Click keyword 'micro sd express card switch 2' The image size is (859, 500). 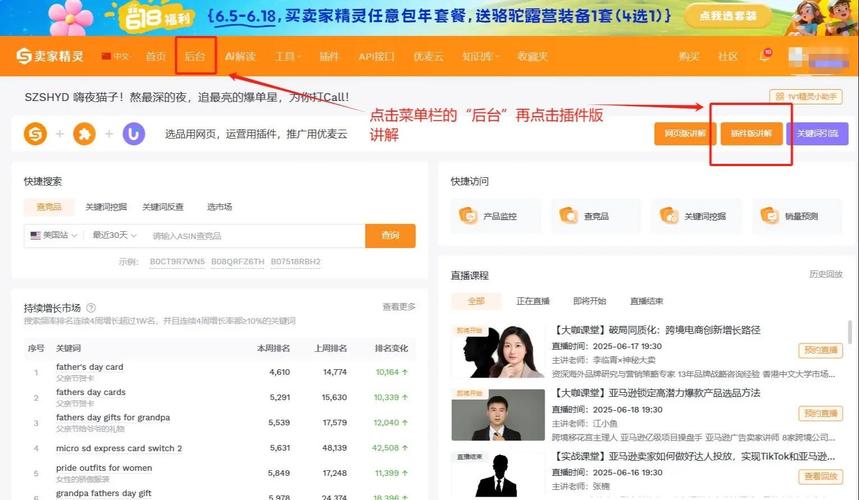[119, 448]
